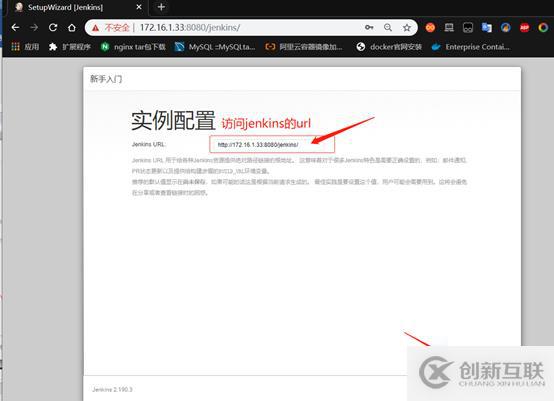Click the address bar URL 172.16.1.33:8080/jenkins/
This screenshot has width=554, height=401.
[x=190, y=28]
